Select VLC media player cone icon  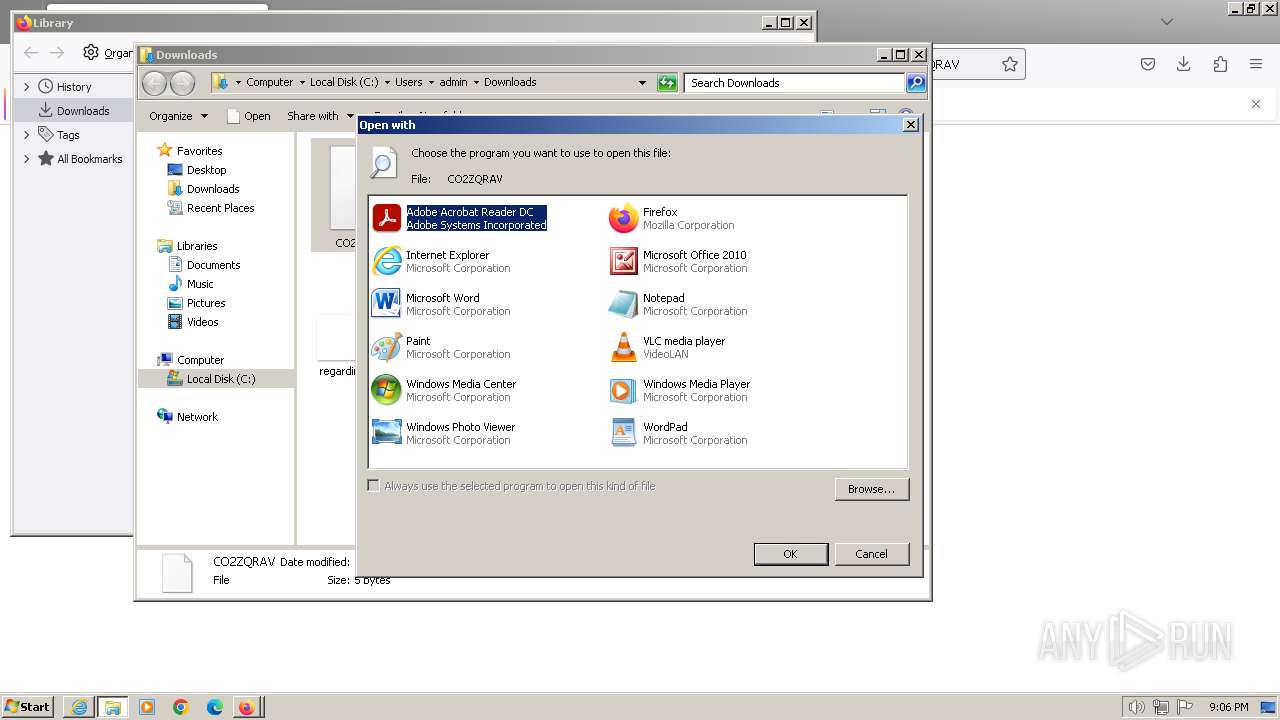[x=623, y=347]
